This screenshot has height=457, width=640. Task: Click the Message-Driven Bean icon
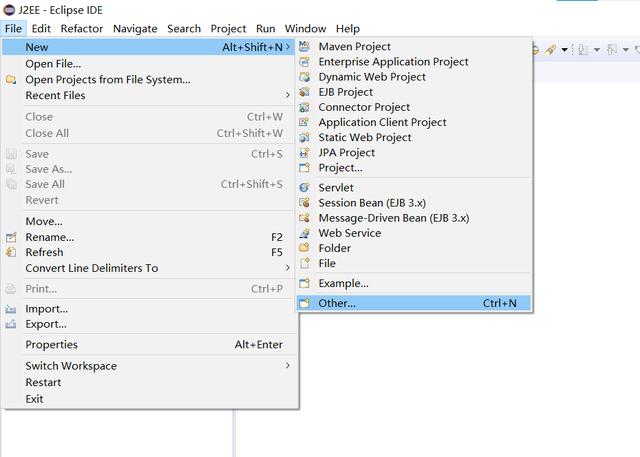304,217
